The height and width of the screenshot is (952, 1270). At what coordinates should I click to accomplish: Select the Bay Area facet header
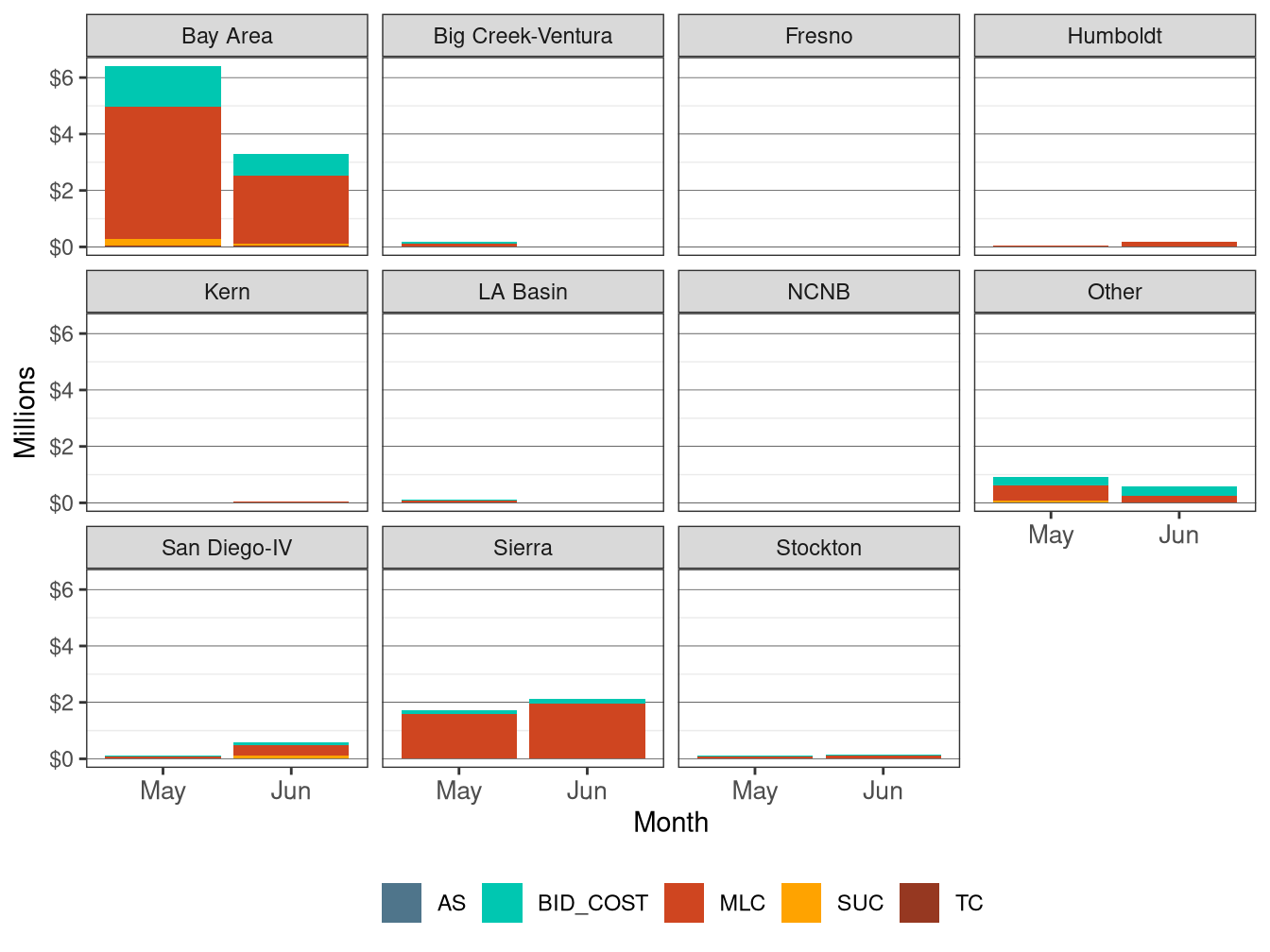227,36
